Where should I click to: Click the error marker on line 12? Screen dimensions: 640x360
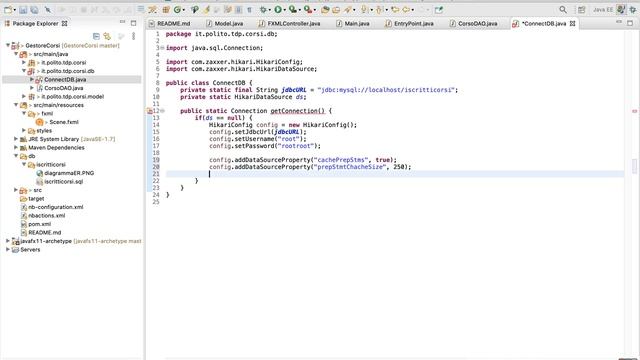tap(149, 111)
